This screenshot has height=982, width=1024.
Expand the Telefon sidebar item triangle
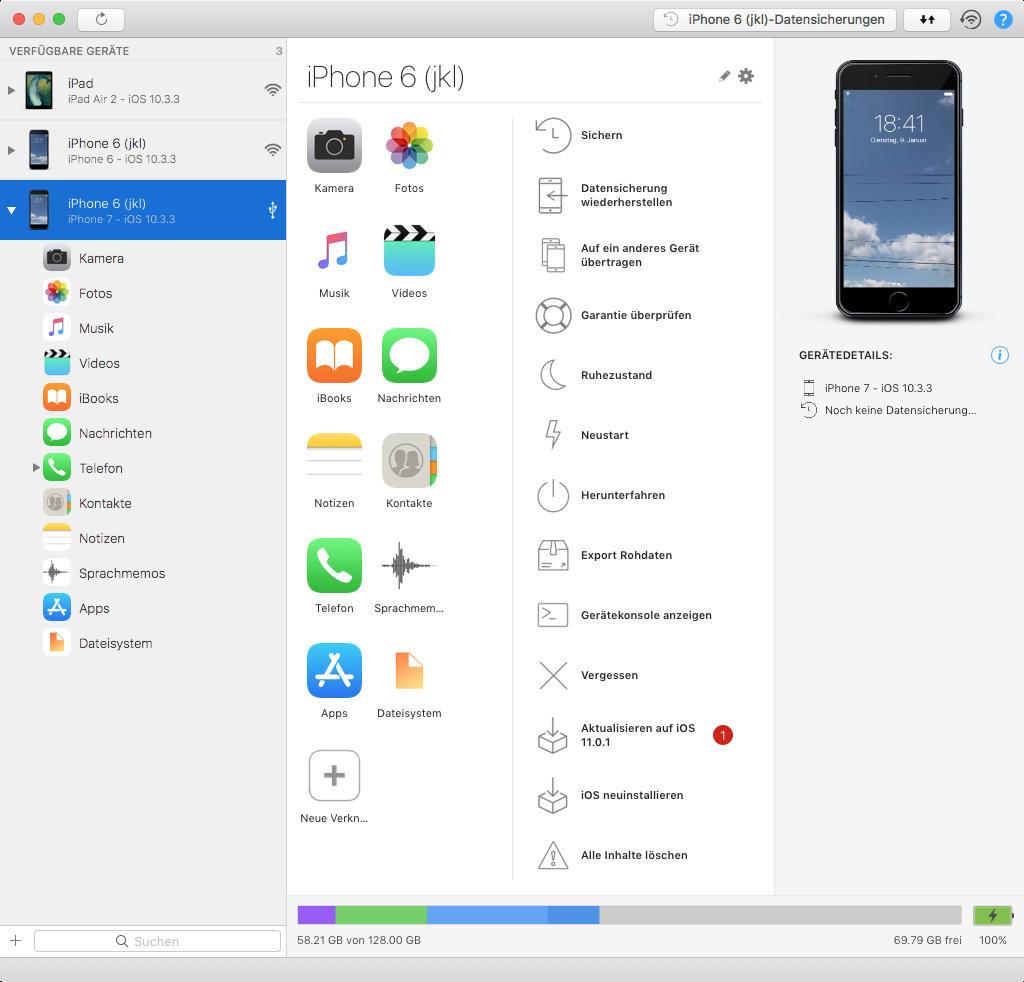(36, 467)
